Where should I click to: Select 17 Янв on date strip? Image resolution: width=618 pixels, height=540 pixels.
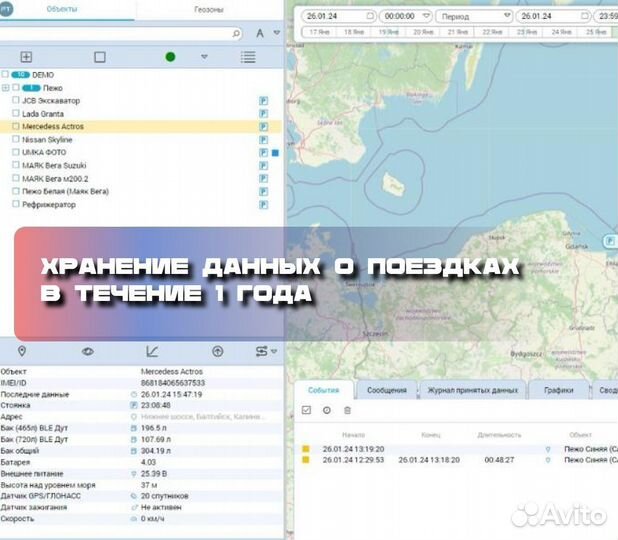click(319, 32)
